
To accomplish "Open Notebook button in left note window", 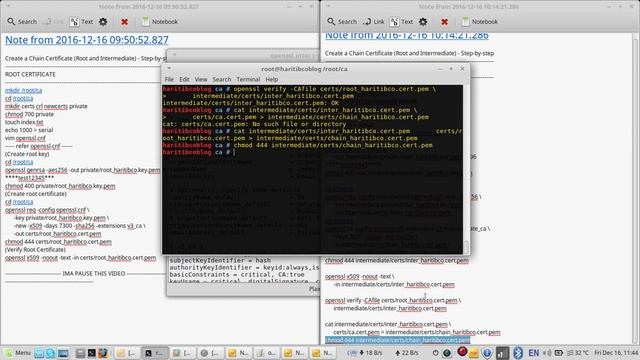I will (x=160, y=22).
